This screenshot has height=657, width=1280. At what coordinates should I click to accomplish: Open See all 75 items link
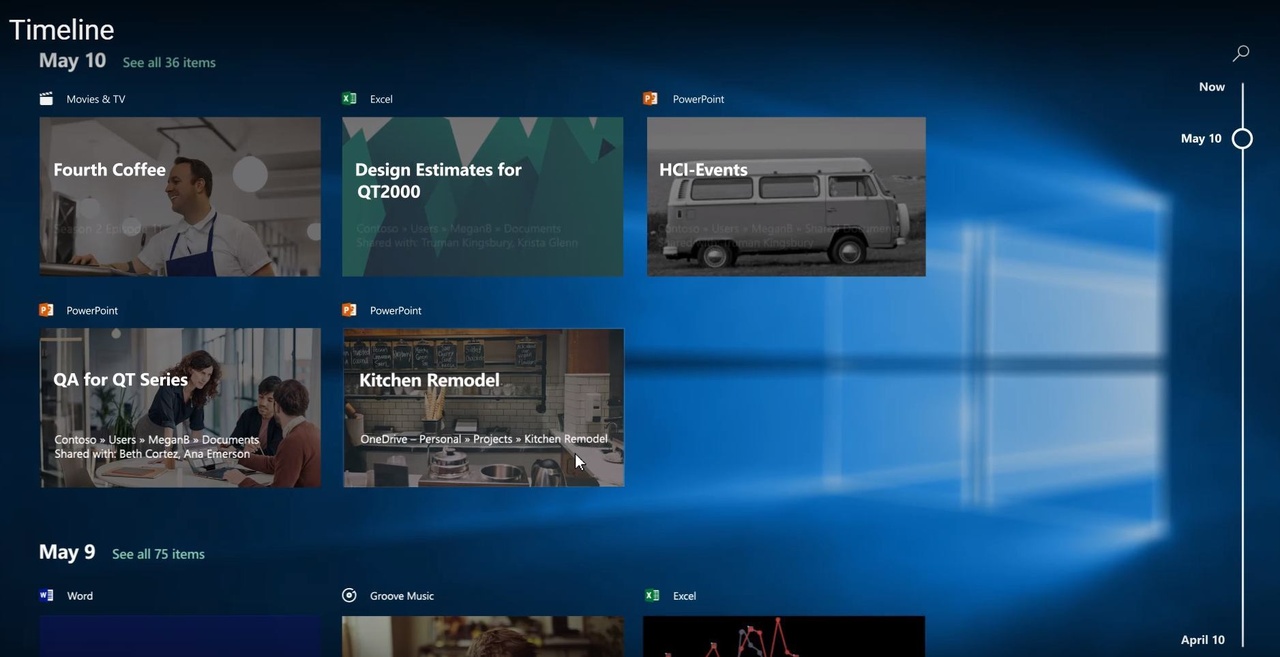click(x=158, y=554)
